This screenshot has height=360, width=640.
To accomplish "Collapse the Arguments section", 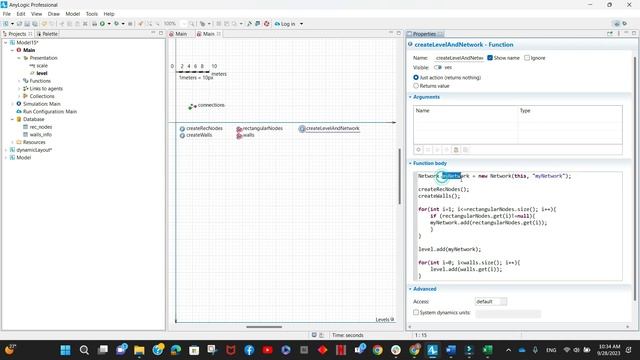I will pos(410,97).
